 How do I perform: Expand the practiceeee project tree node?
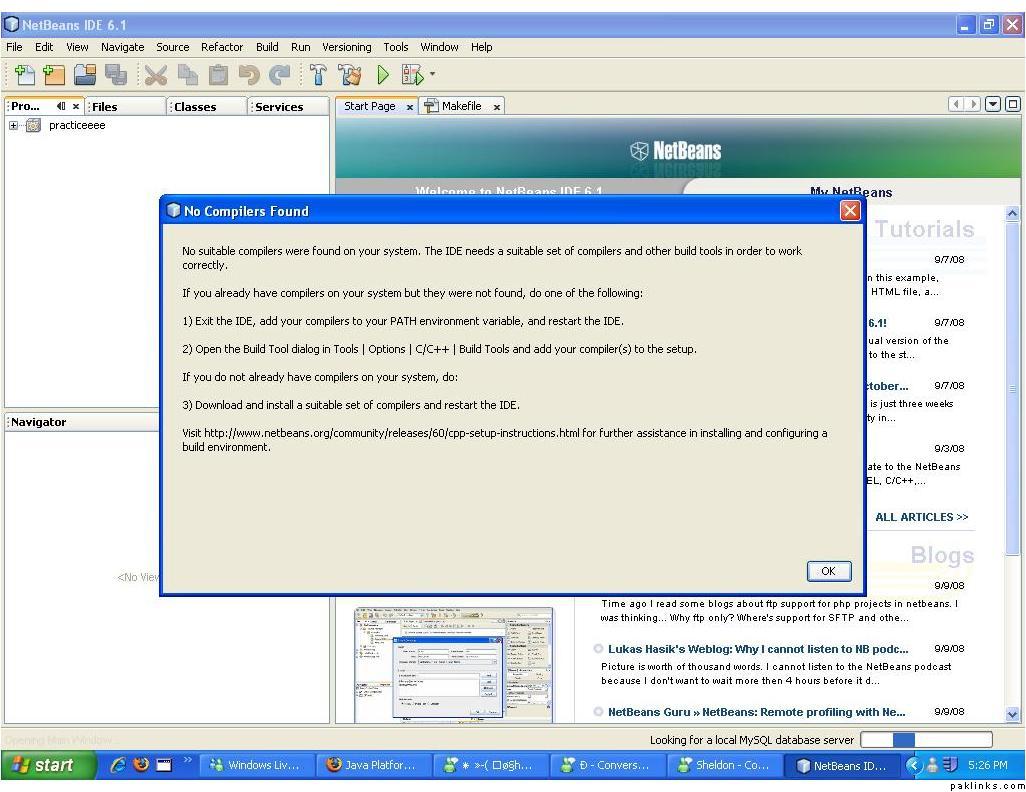pos(14,126)
